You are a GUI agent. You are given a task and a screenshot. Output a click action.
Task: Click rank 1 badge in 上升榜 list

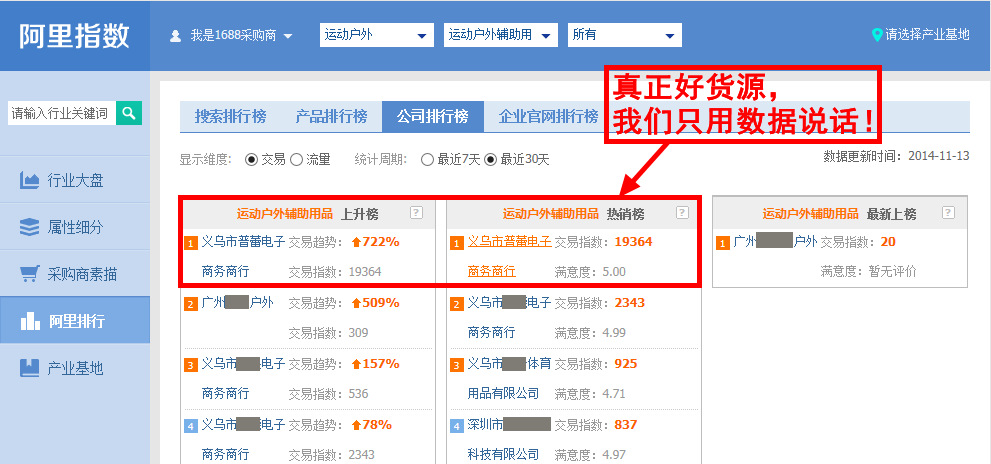pyautogui.click(x=191, y=243)
